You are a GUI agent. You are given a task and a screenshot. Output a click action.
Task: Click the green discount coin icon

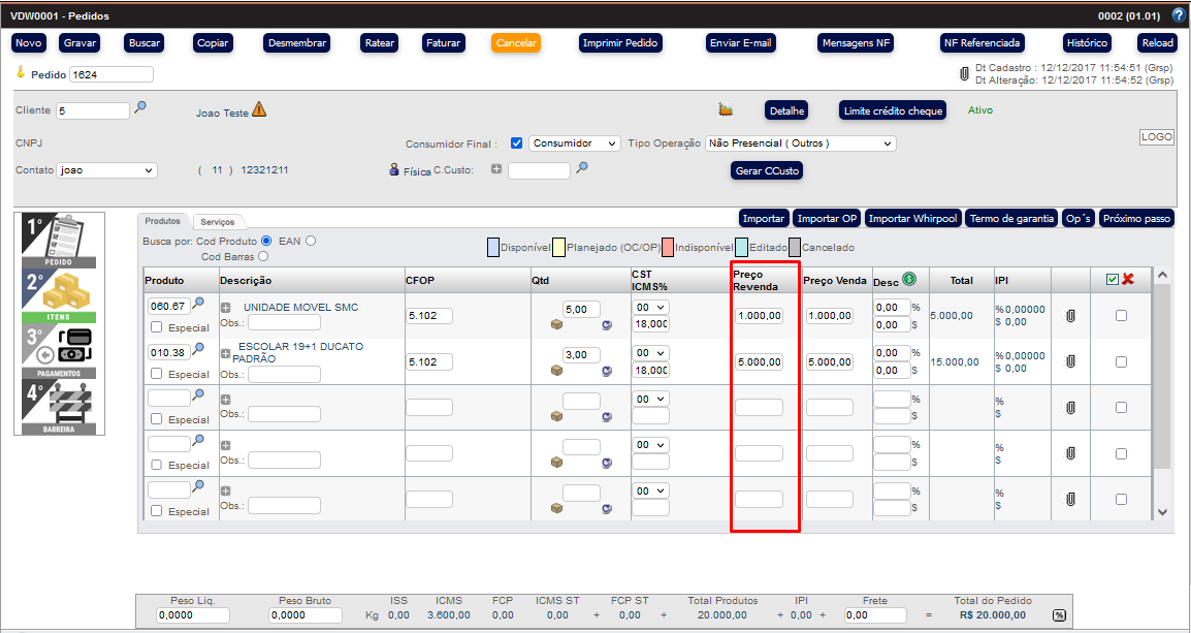pos(909,280)
